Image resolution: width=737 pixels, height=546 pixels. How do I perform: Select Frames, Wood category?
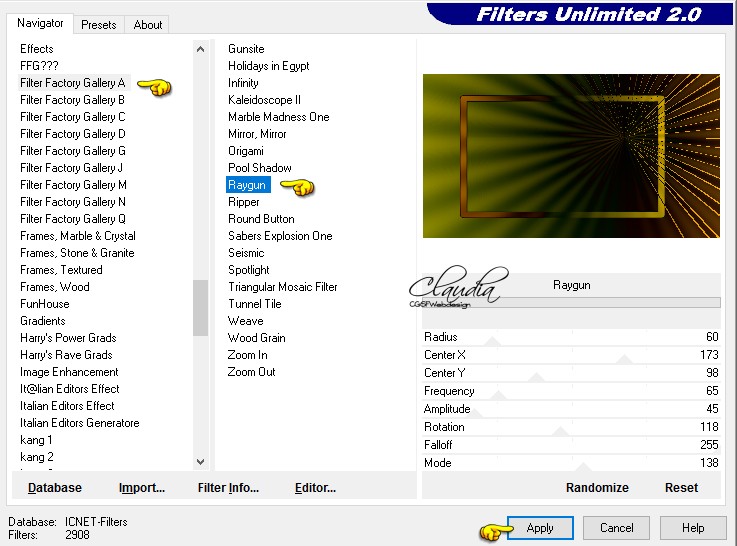tap(55, 287)
